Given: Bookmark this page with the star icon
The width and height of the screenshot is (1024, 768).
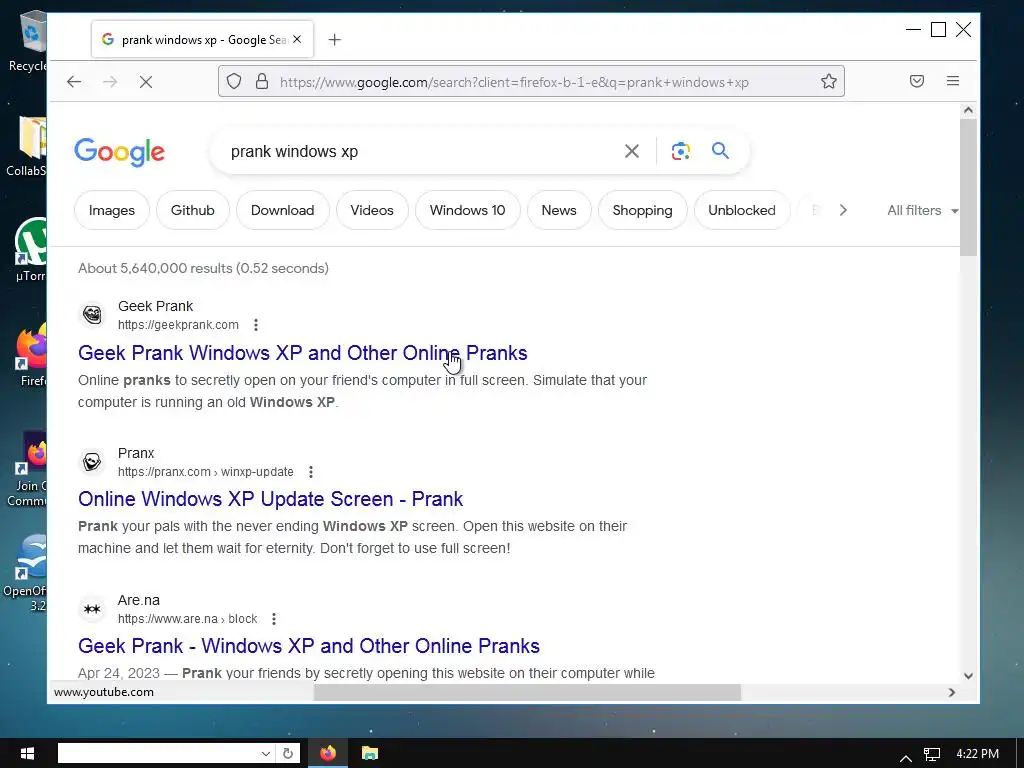Looking at the screenshot, I should 829,82.
